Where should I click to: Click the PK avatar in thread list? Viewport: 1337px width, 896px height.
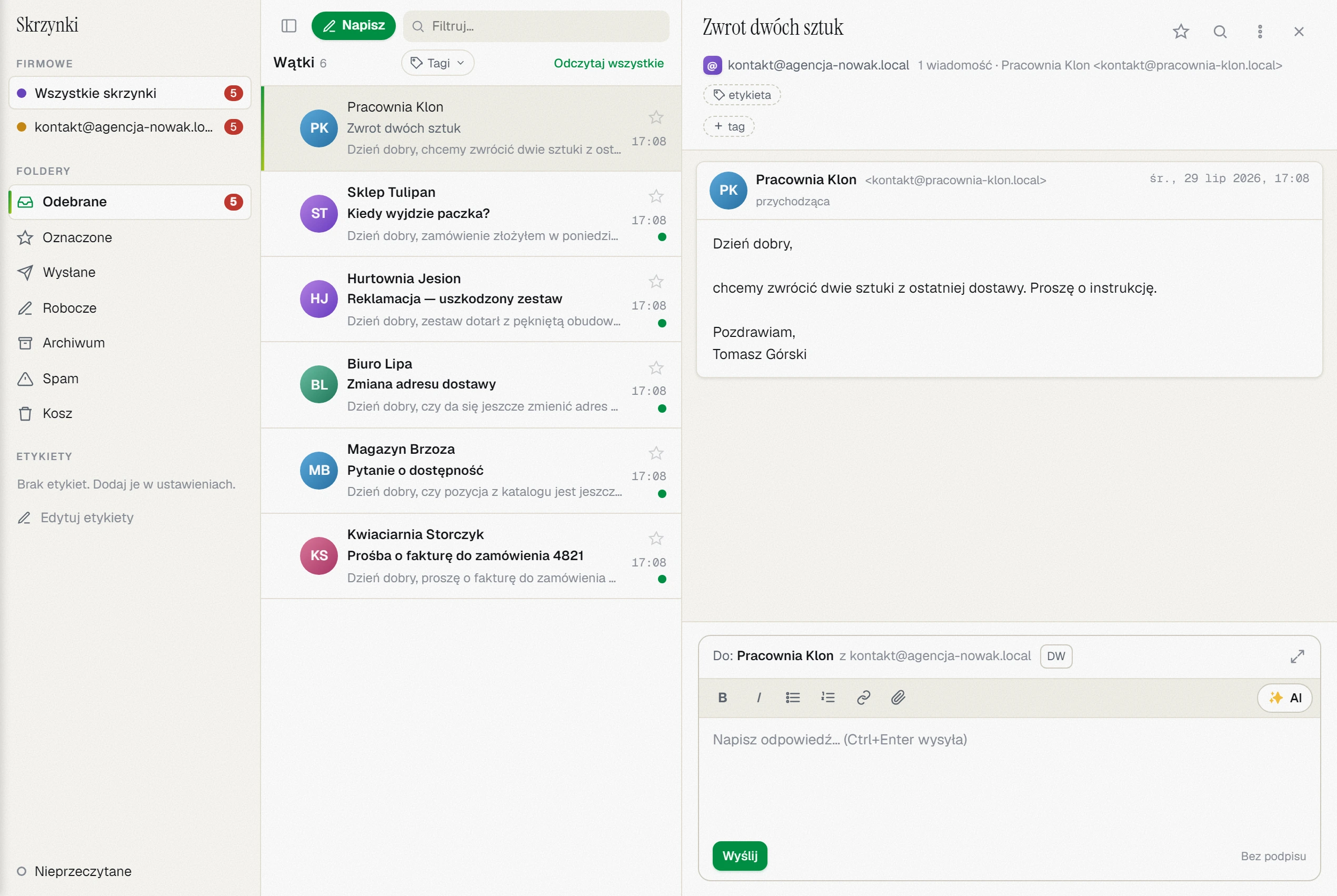[x=319, y=128]
